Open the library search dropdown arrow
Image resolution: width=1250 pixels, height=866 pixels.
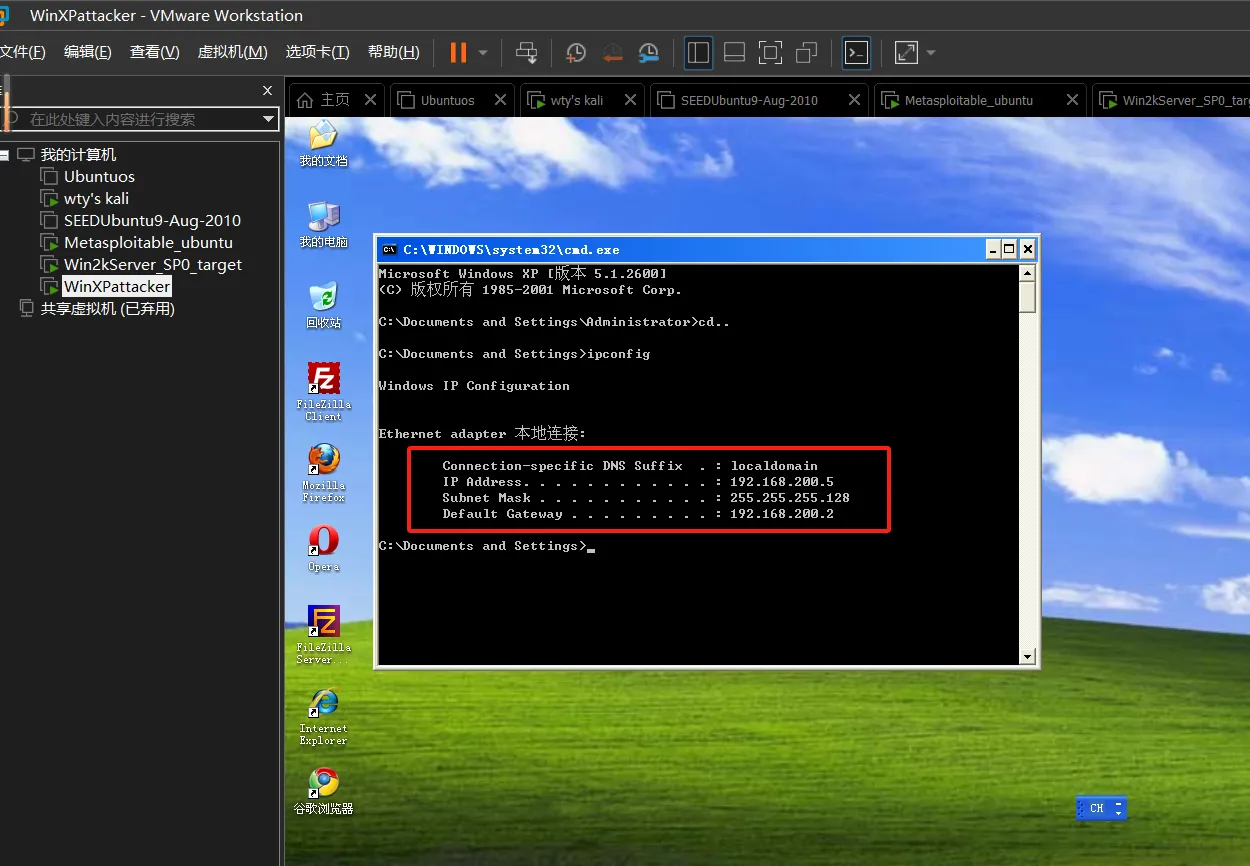268,119
